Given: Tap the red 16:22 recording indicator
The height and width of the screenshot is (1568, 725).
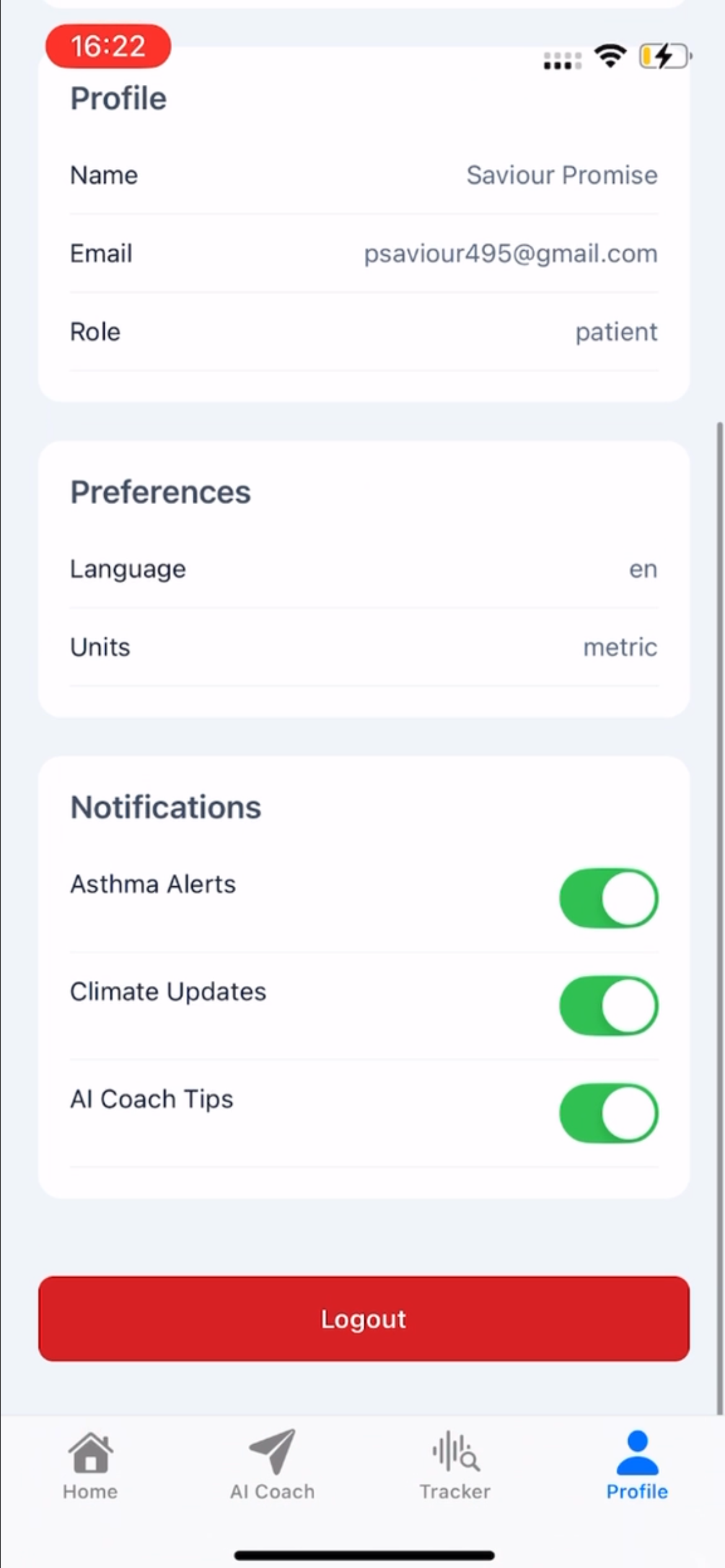Looking at the screenshot, I should pos(108,46).
